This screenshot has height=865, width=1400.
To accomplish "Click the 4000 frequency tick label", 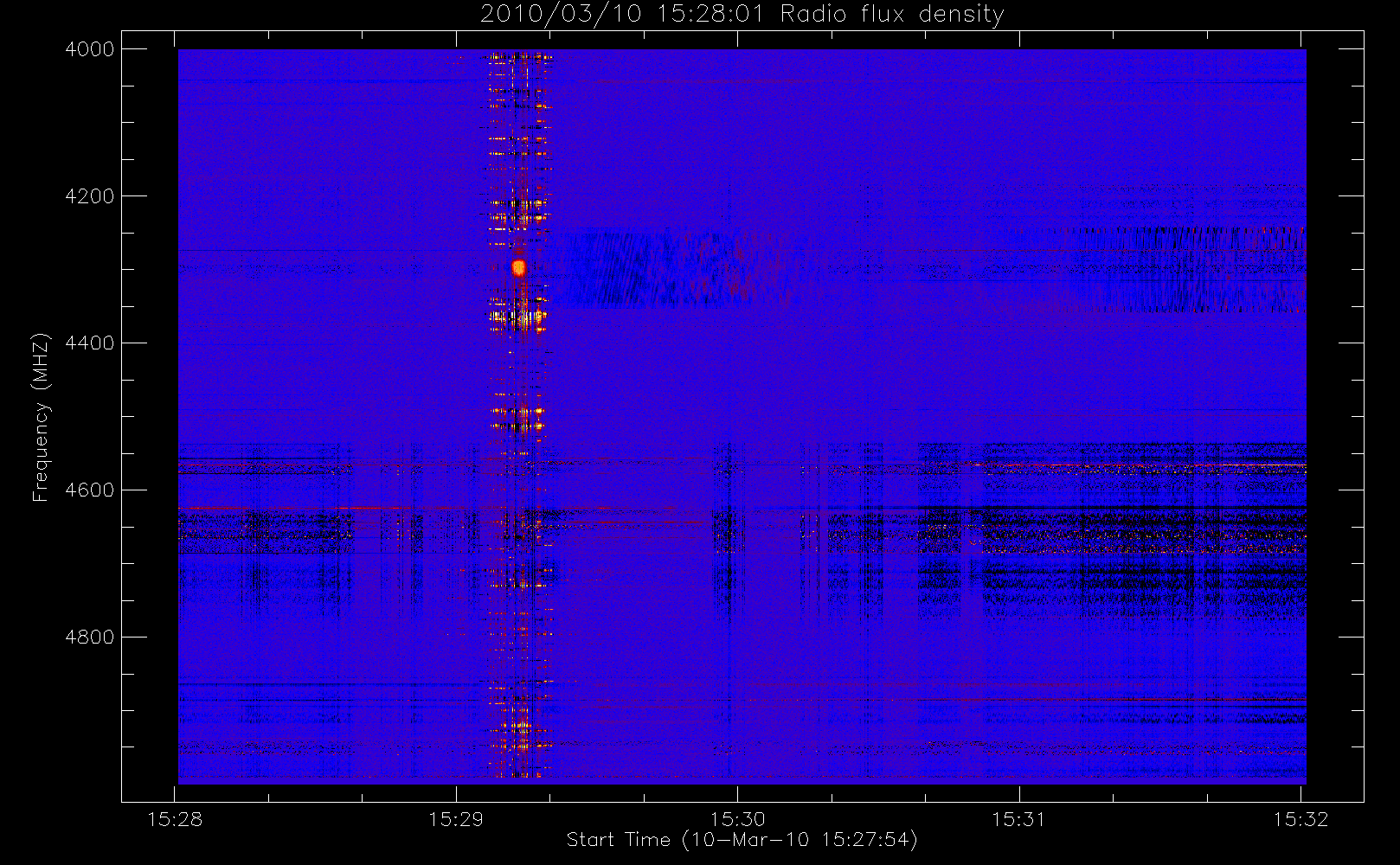I will click(90, 49).
